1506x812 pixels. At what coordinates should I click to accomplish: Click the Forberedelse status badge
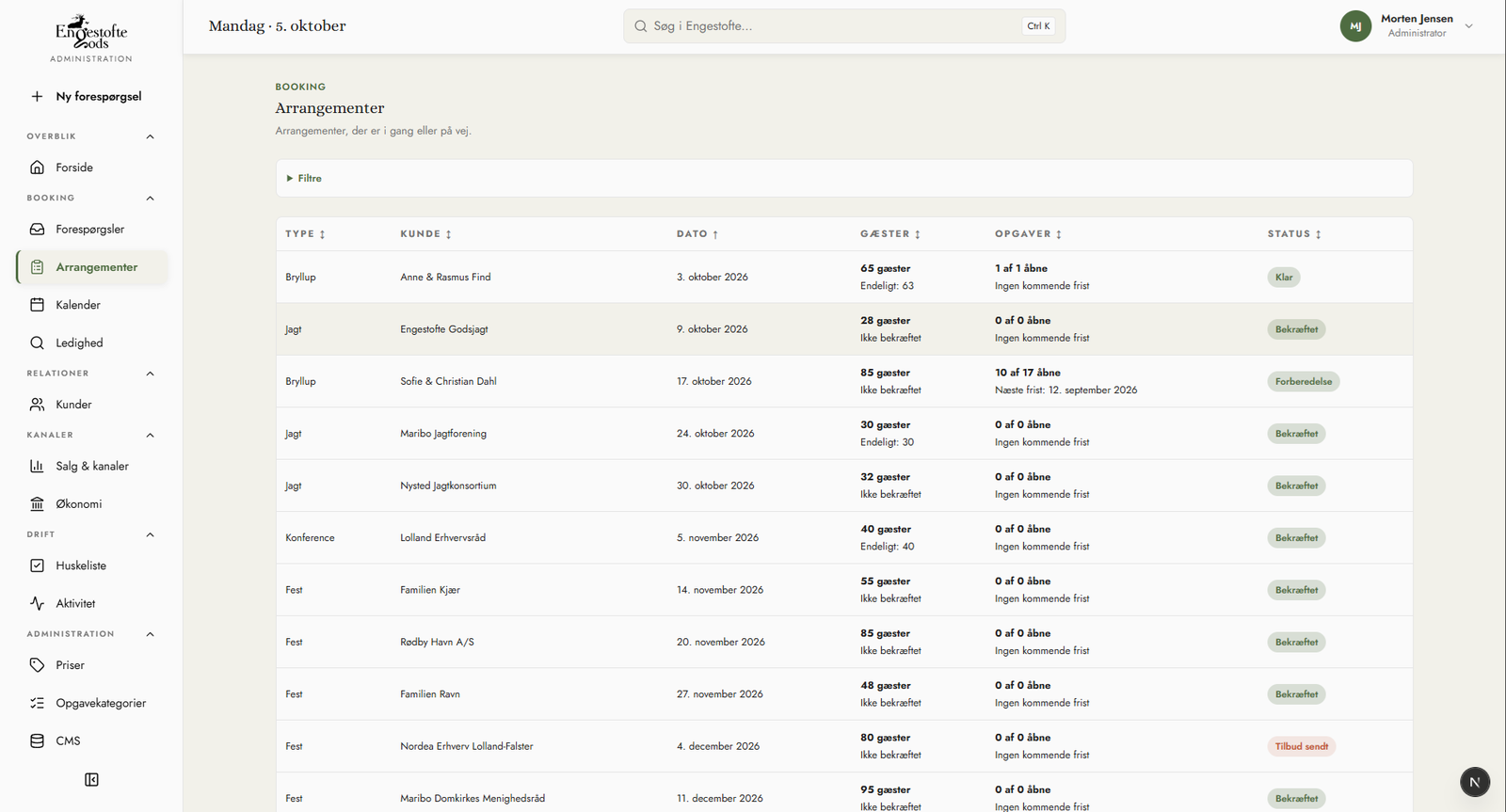pyautogui.click(x=1304, y=381)
